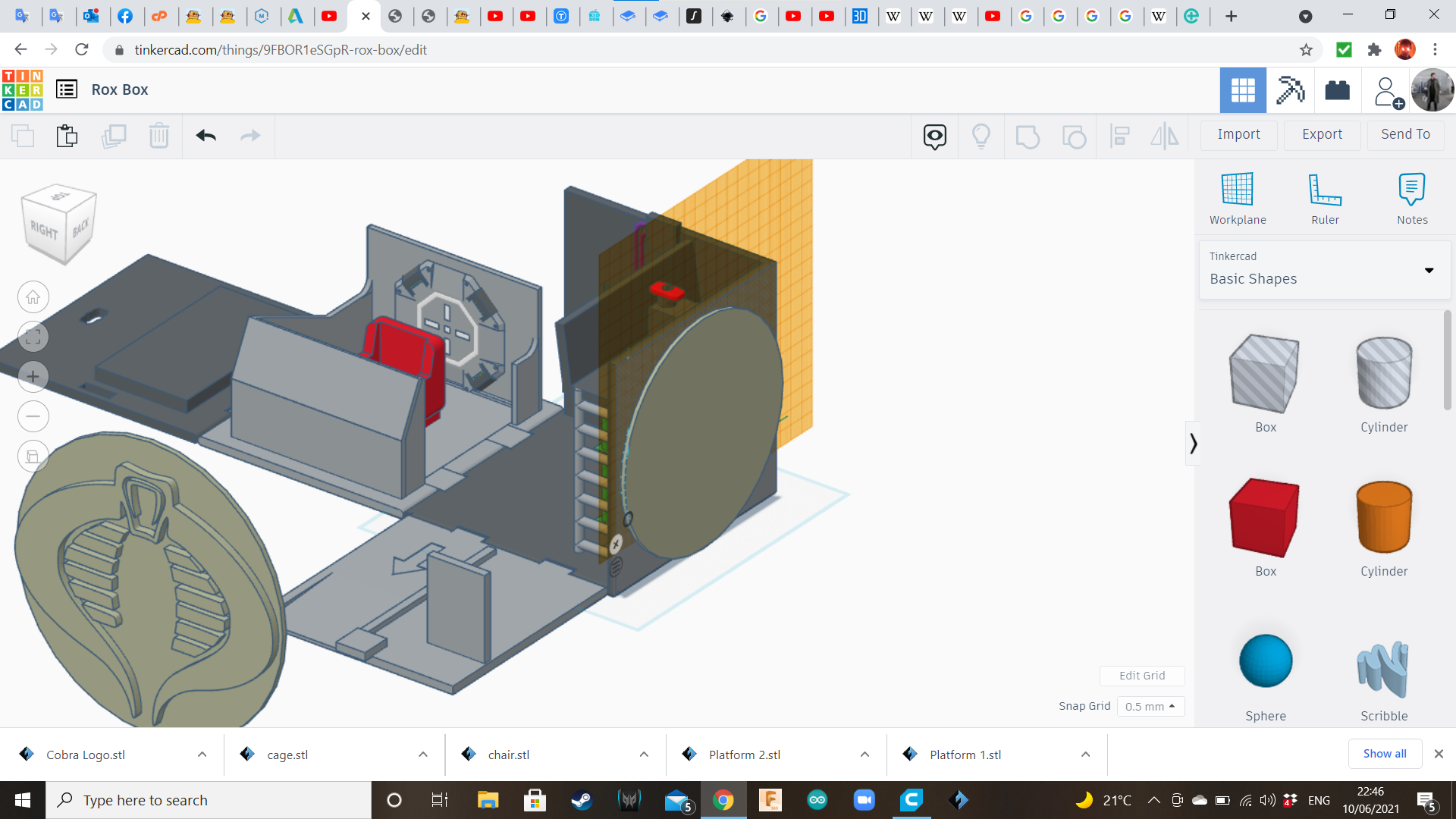The height and width of the screenshot is (819, 1456).
Task: Open the Export menu
Action: [x=1321, y=134]
